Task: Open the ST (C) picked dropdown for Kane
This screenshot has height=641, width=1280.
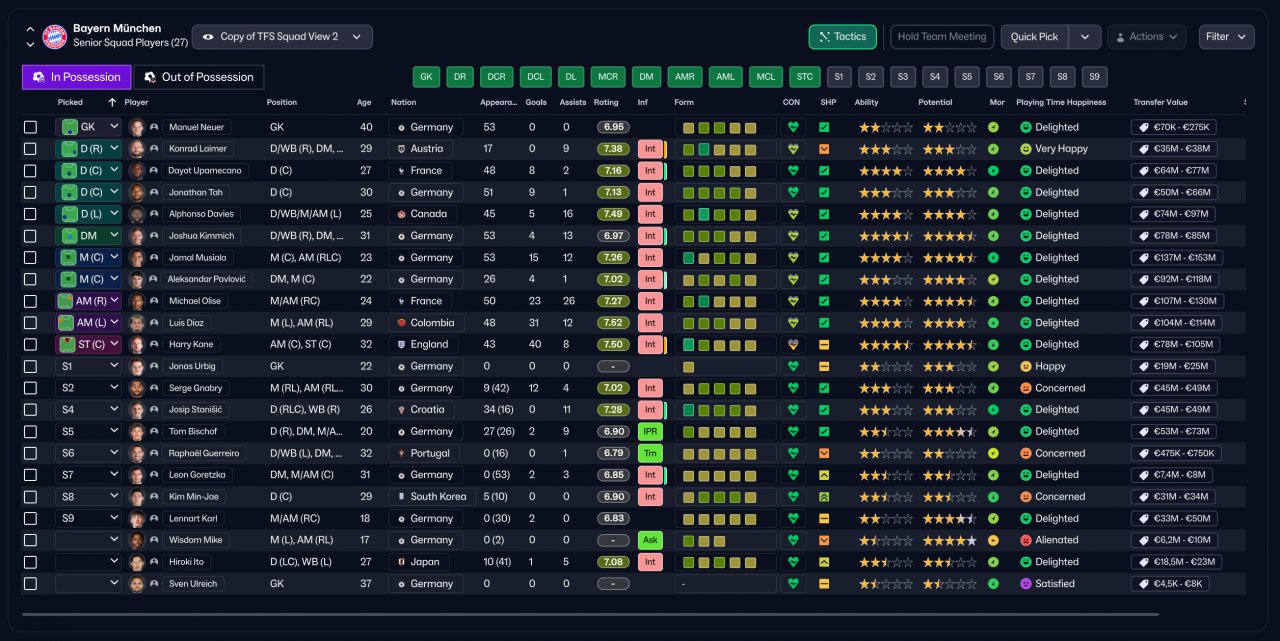Action: (x=88, y=344)
